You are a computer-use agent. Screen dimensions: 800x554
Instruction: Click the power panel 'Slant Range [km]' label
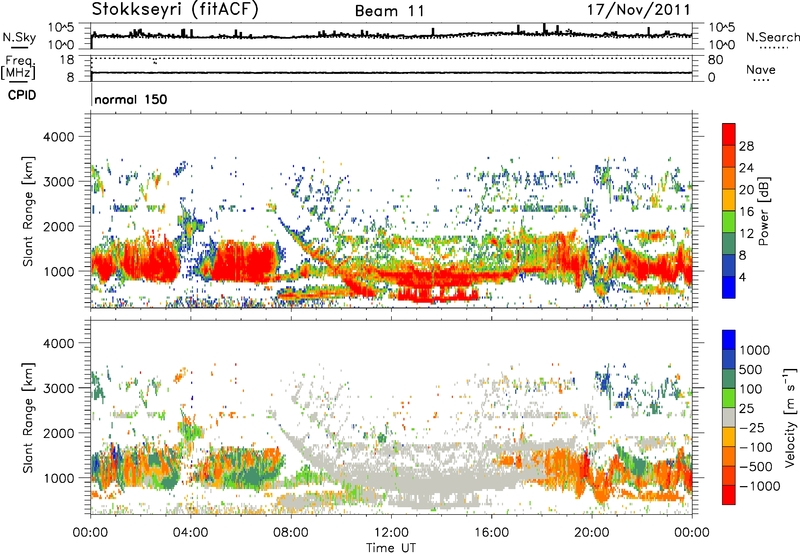click(28, 211)
